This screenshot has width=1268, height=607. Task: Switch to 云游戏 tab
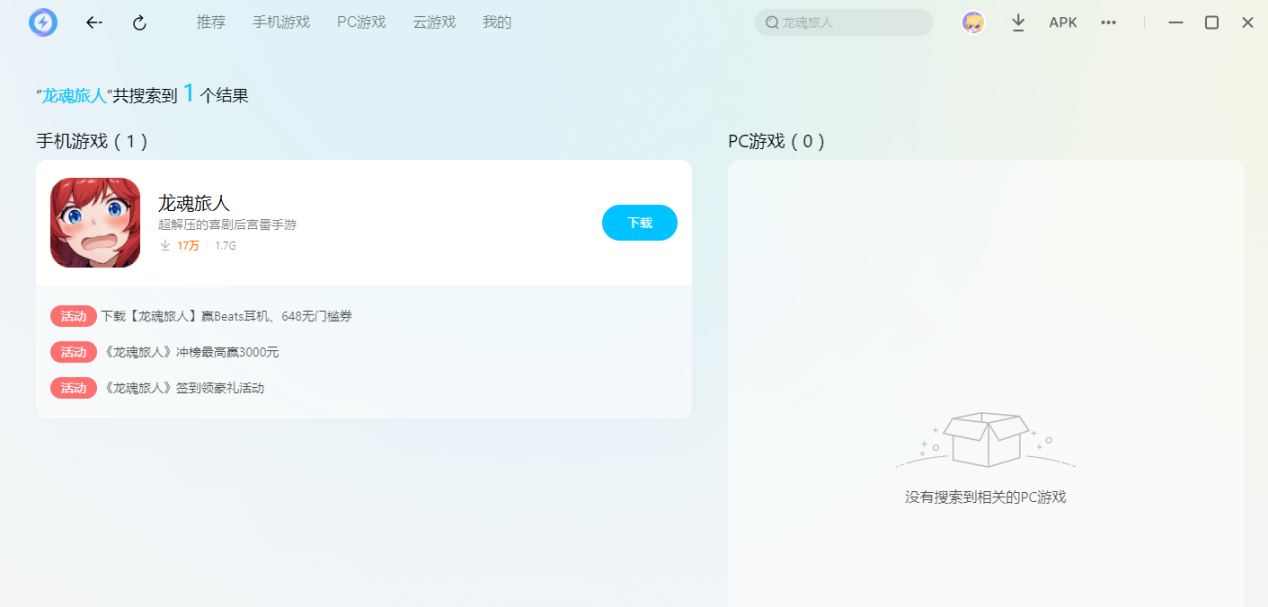click(434, 22)
